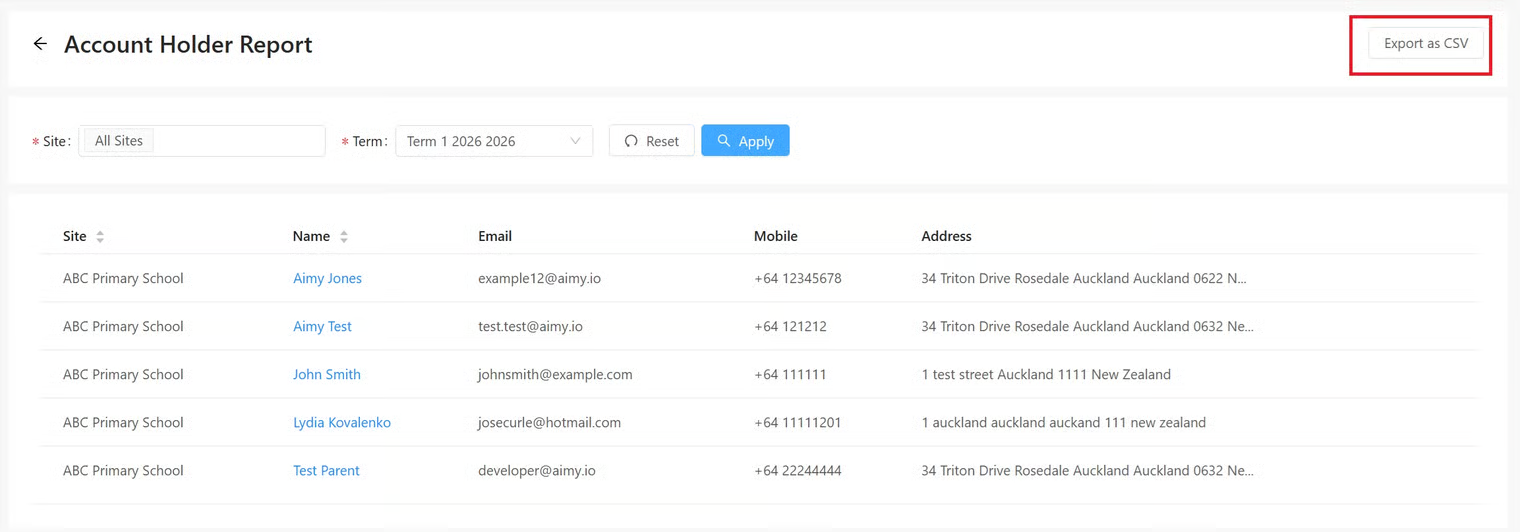
Task: Open Aimy Test account holder link
Action: point(322,326)
